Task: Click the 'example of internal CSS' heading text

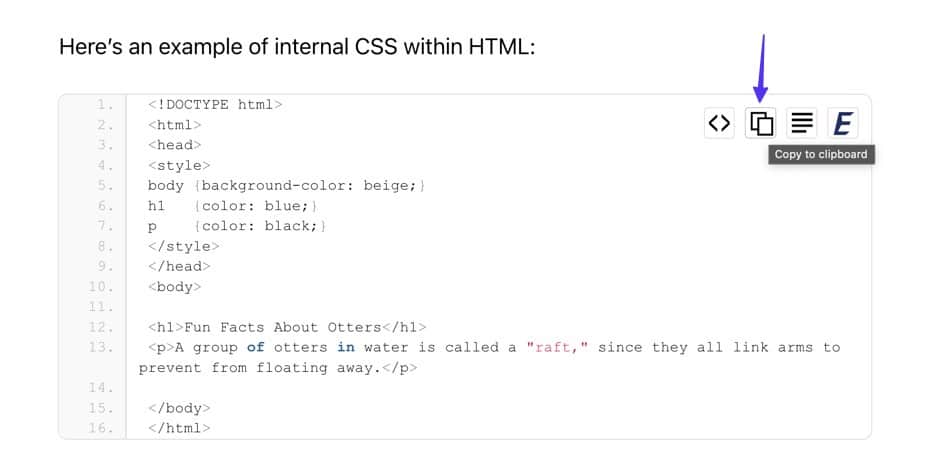Action: coord(297,46)
